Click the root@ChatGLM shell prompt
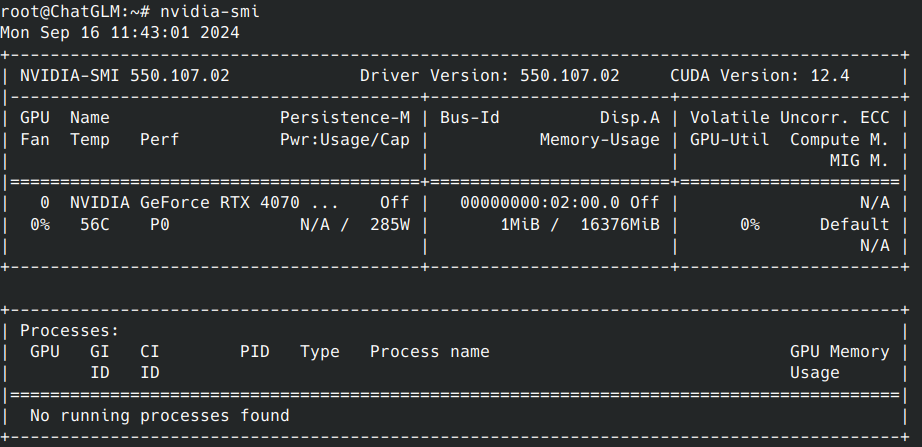922x447 pixels. point(70,11)
